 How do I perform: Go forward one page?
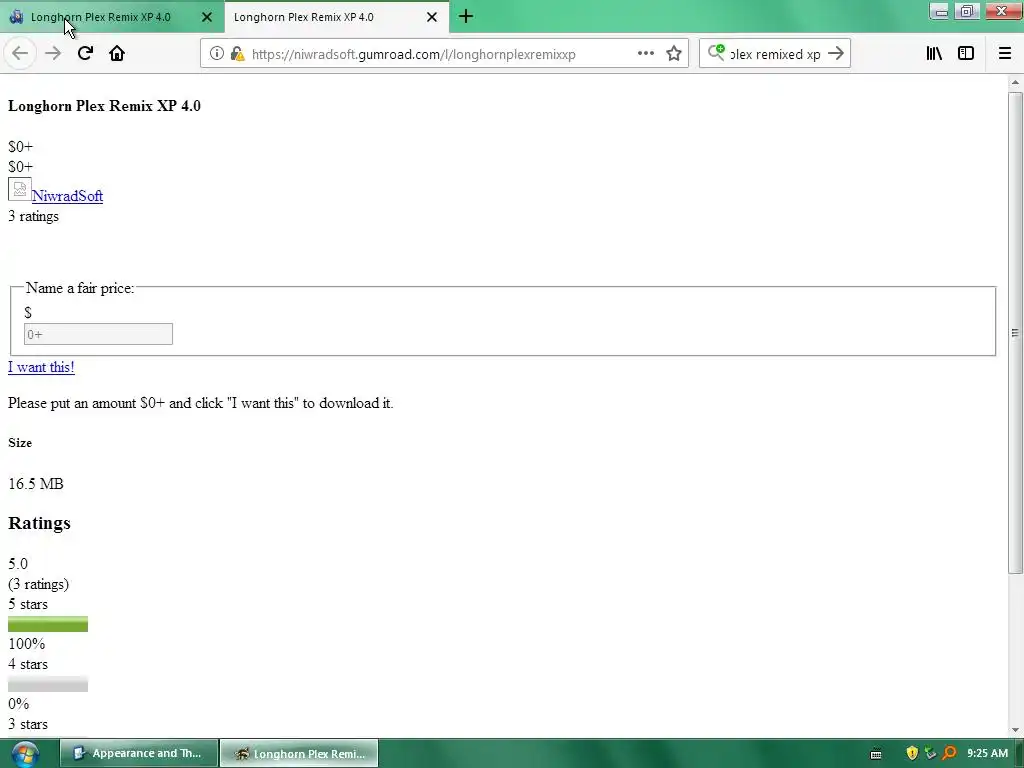tap(53, 54)
